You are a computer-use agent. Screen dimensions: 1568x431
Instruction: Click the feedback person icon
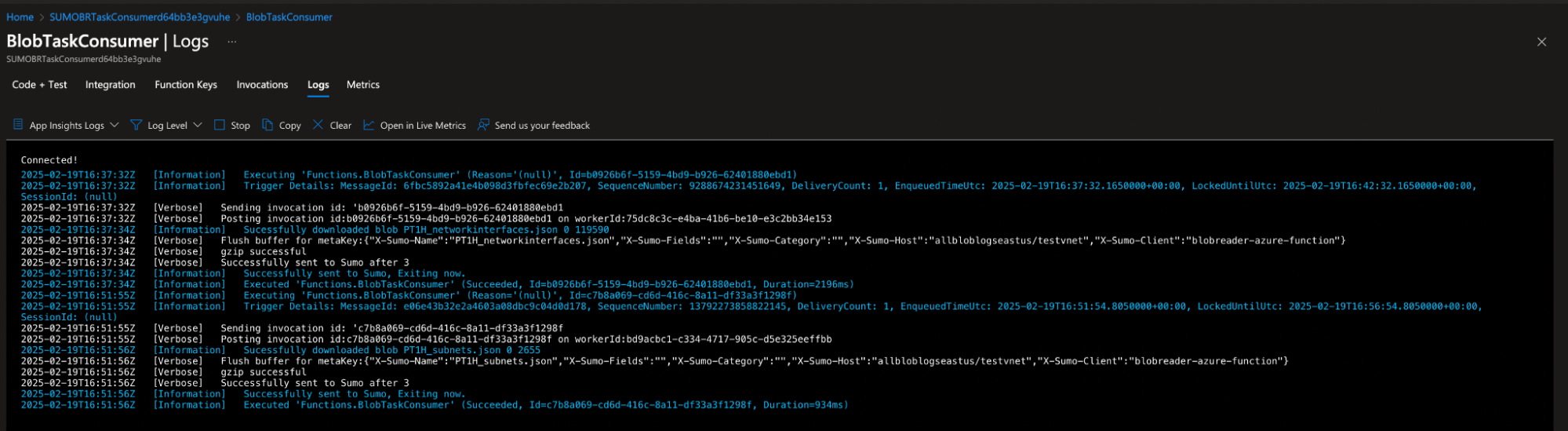483,125
